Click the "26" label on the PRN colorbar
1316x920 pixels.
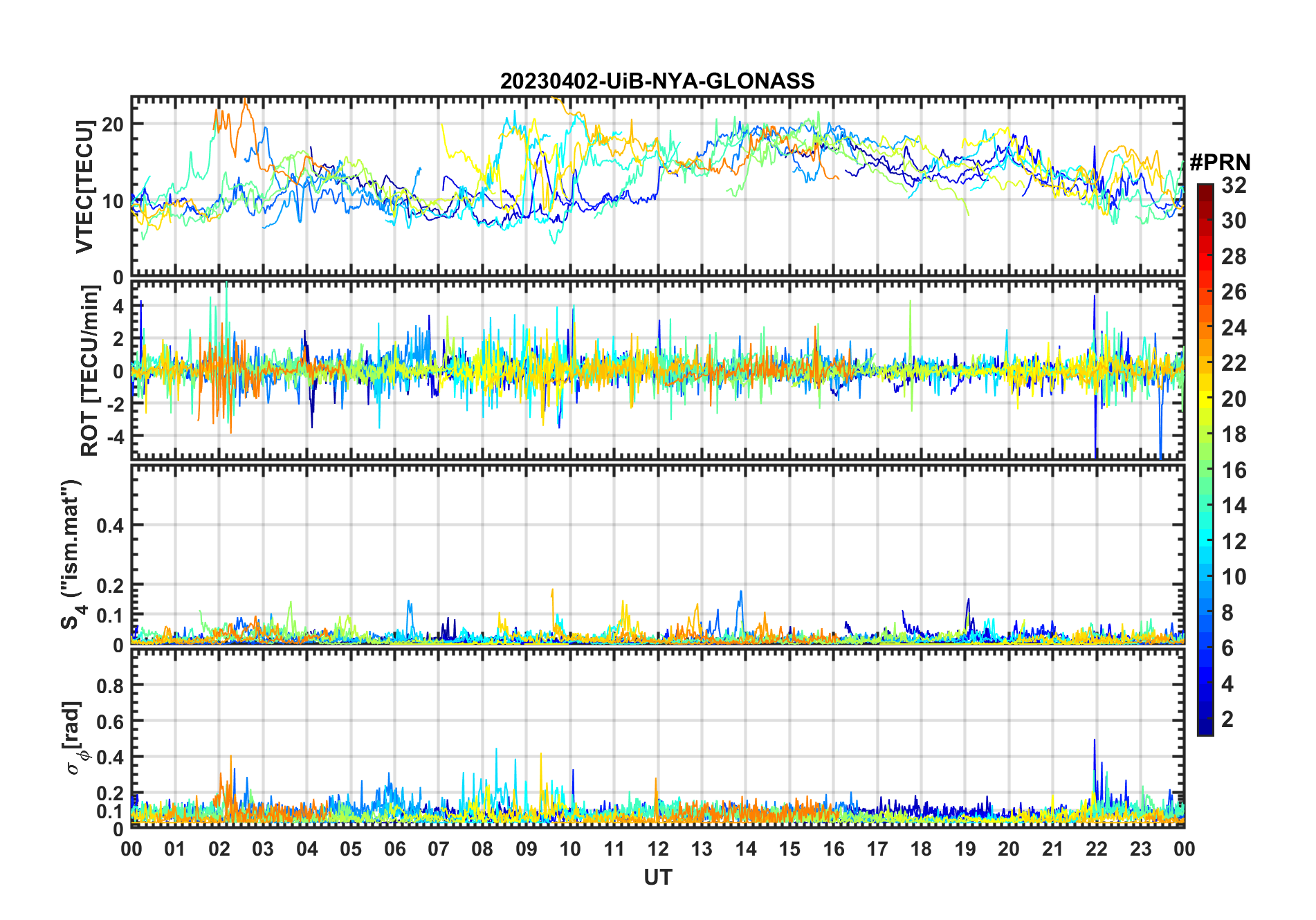click(1234, 292)
